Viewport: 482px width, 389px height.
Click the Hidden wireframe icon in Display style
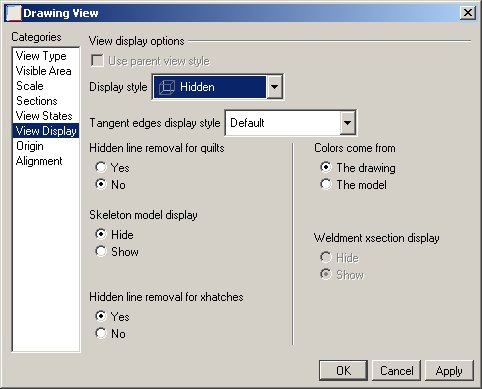coord(166,87)
